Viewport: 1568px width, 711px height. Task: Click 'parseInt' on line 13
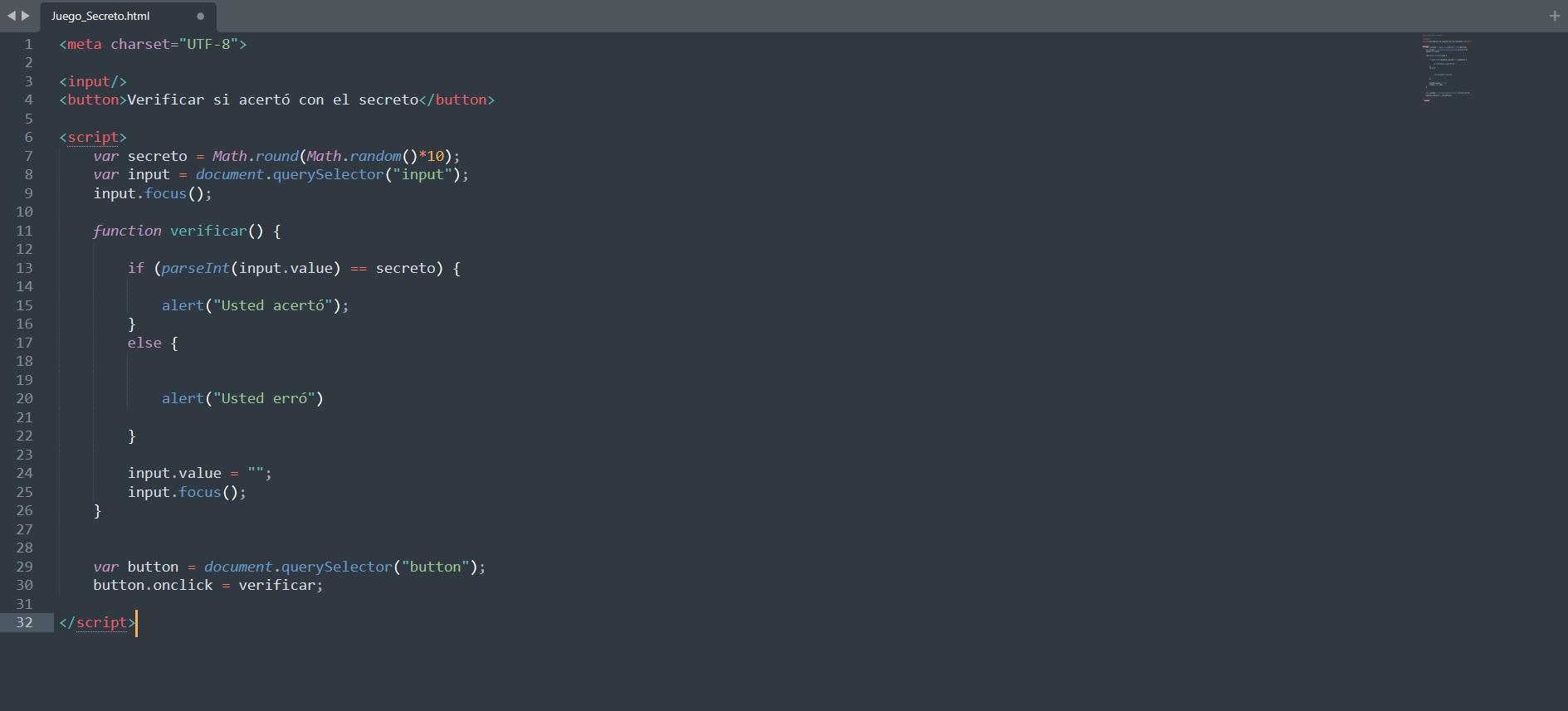pyautogui.click(x=196, y=268)
